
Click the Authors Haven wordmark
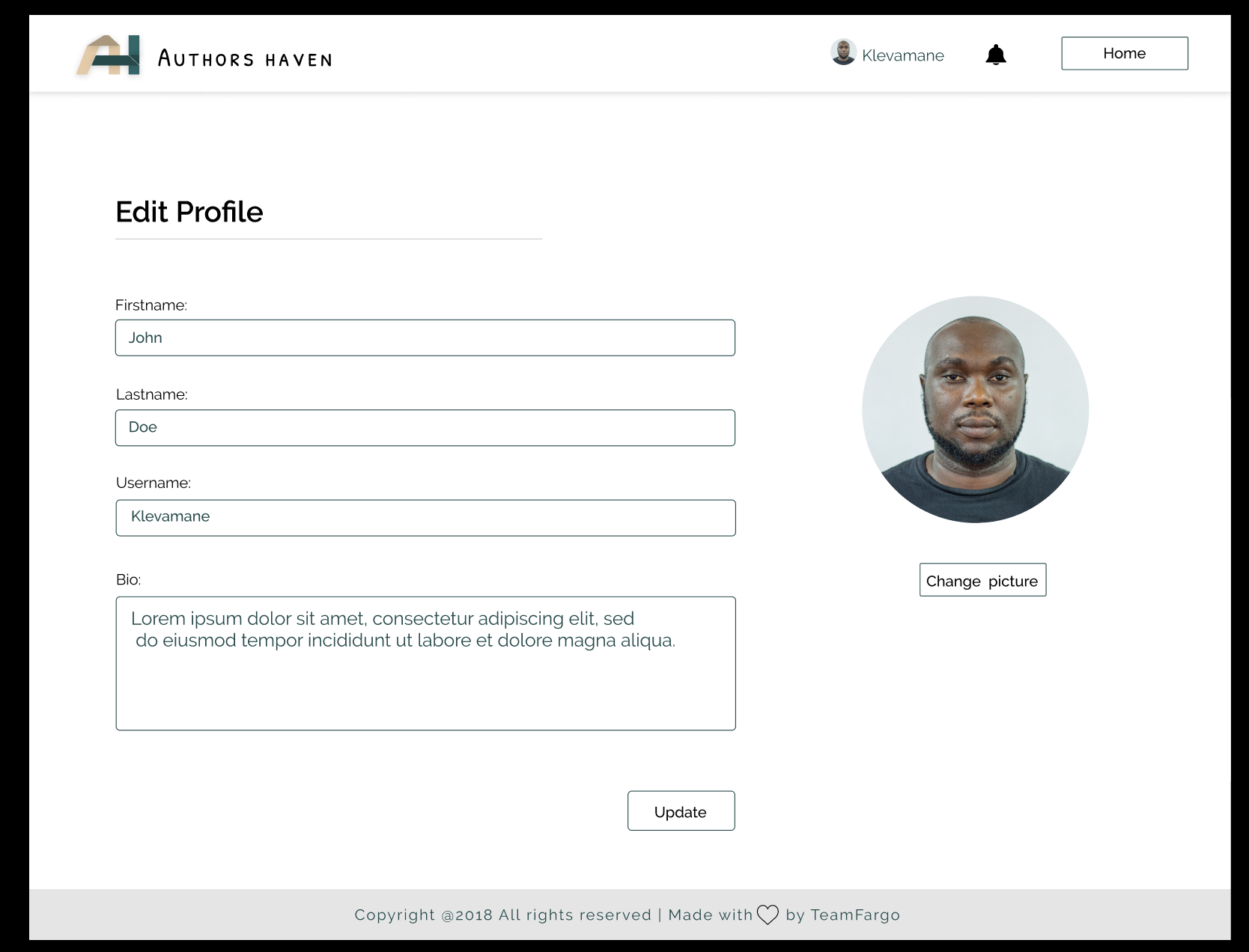coord(245,58)
